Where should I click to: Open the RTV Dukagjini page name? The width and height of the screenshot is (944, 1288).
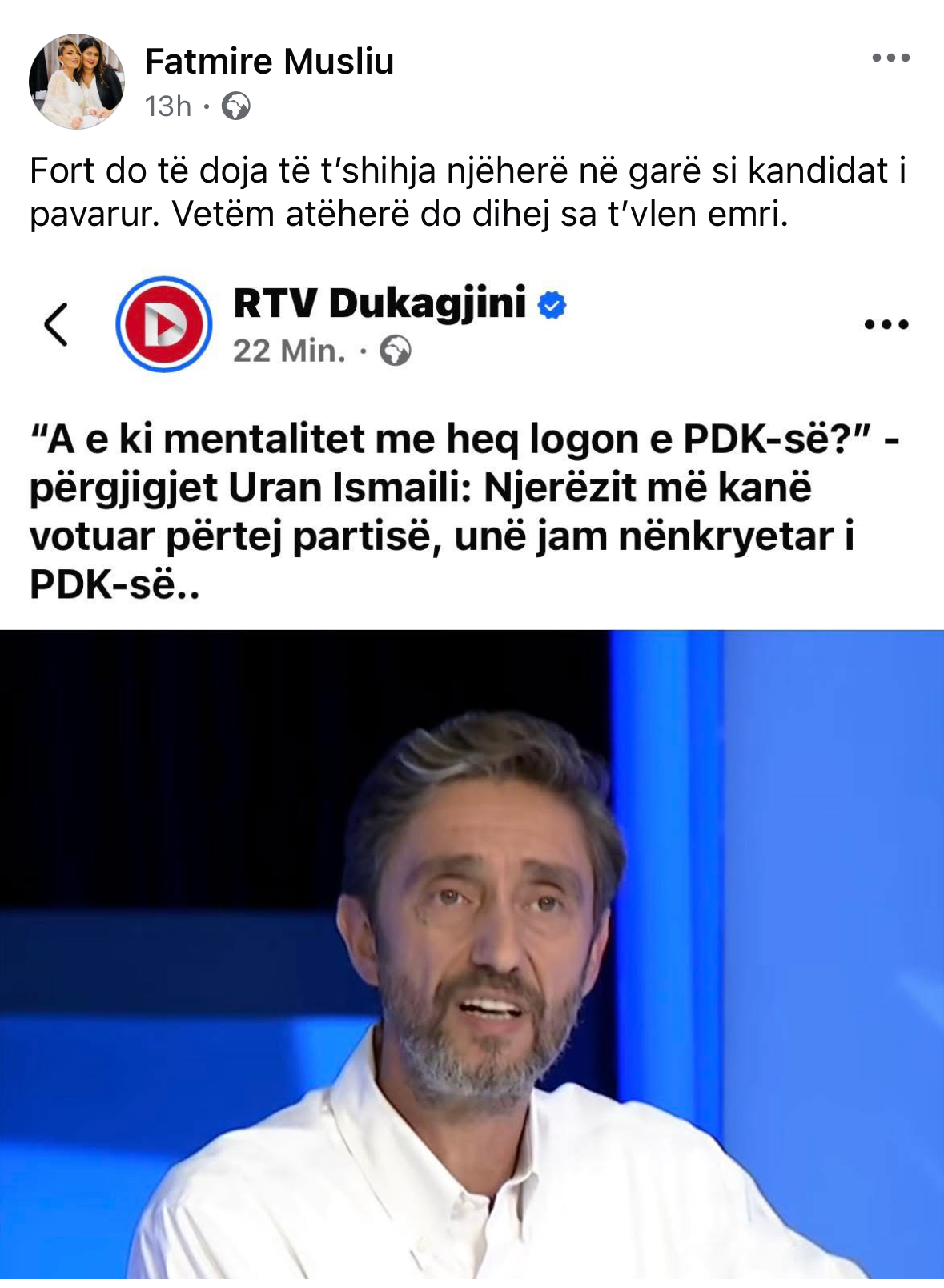coord(380,303)
